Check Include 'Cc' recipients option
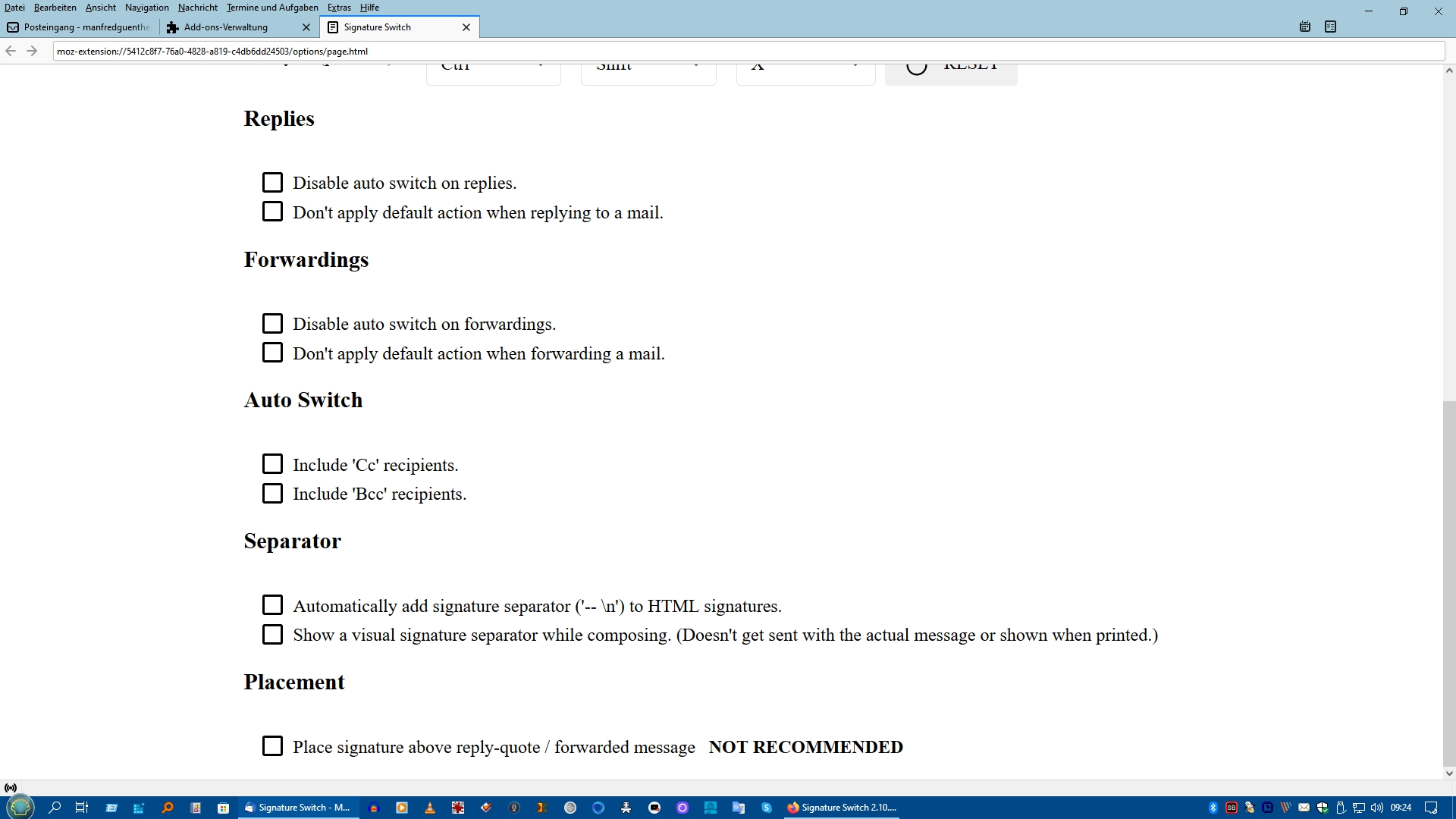The height and width of the screenshot is (819, 1456). 272,464
